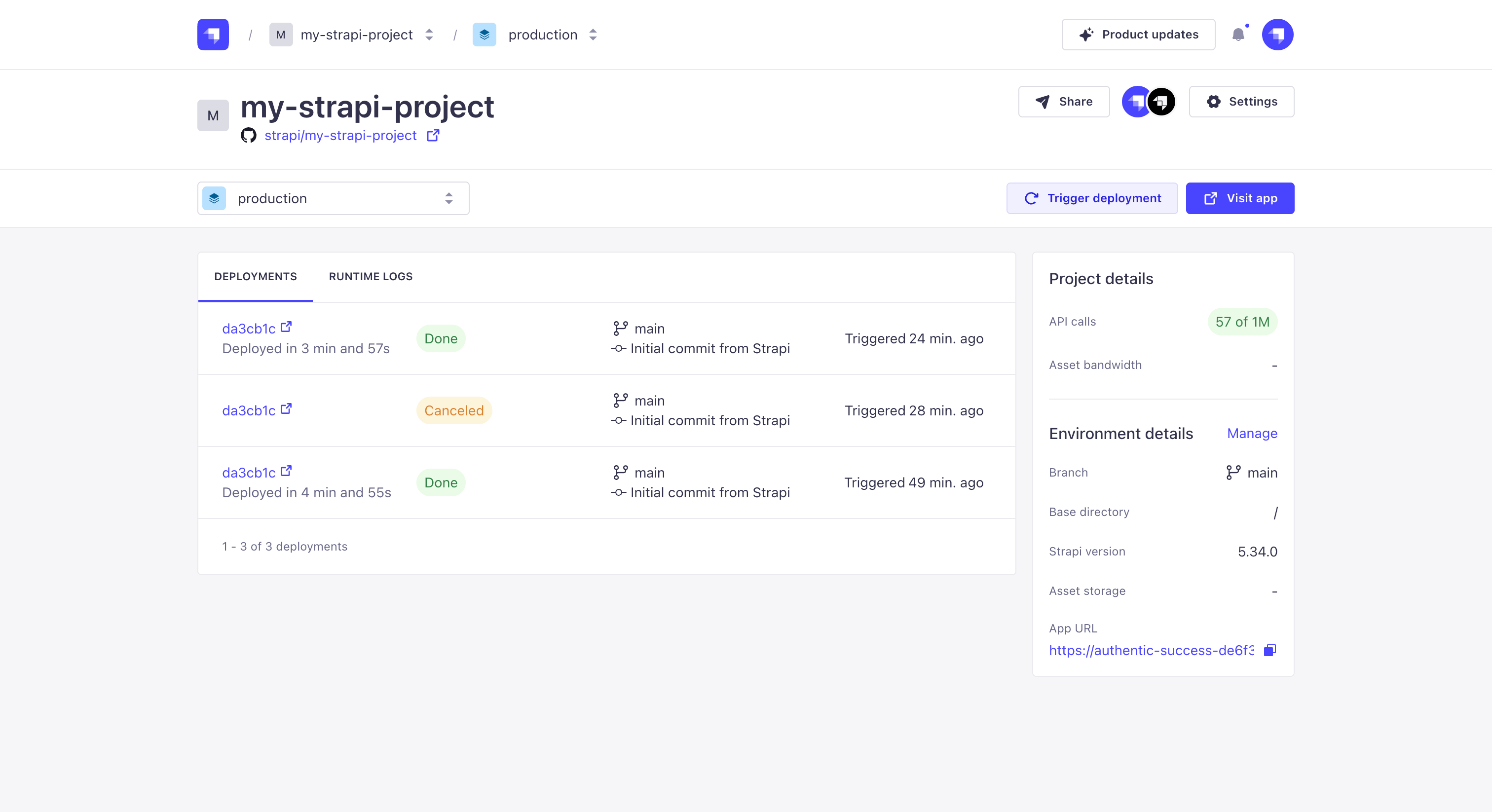Trigger a new deployment

click(1092, 198)
